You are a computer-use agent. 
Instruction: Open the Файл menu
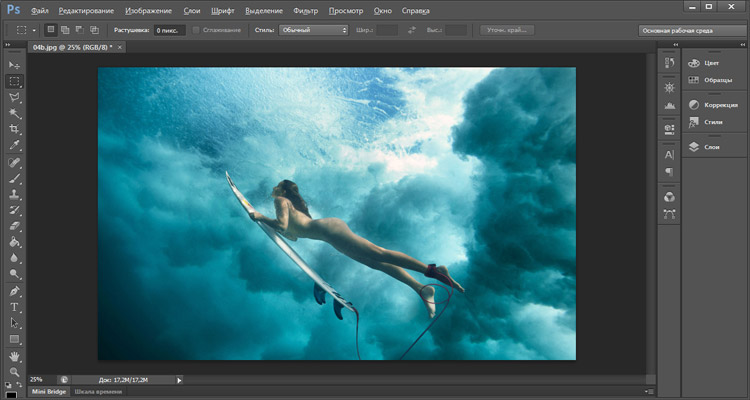pos(40,11)
